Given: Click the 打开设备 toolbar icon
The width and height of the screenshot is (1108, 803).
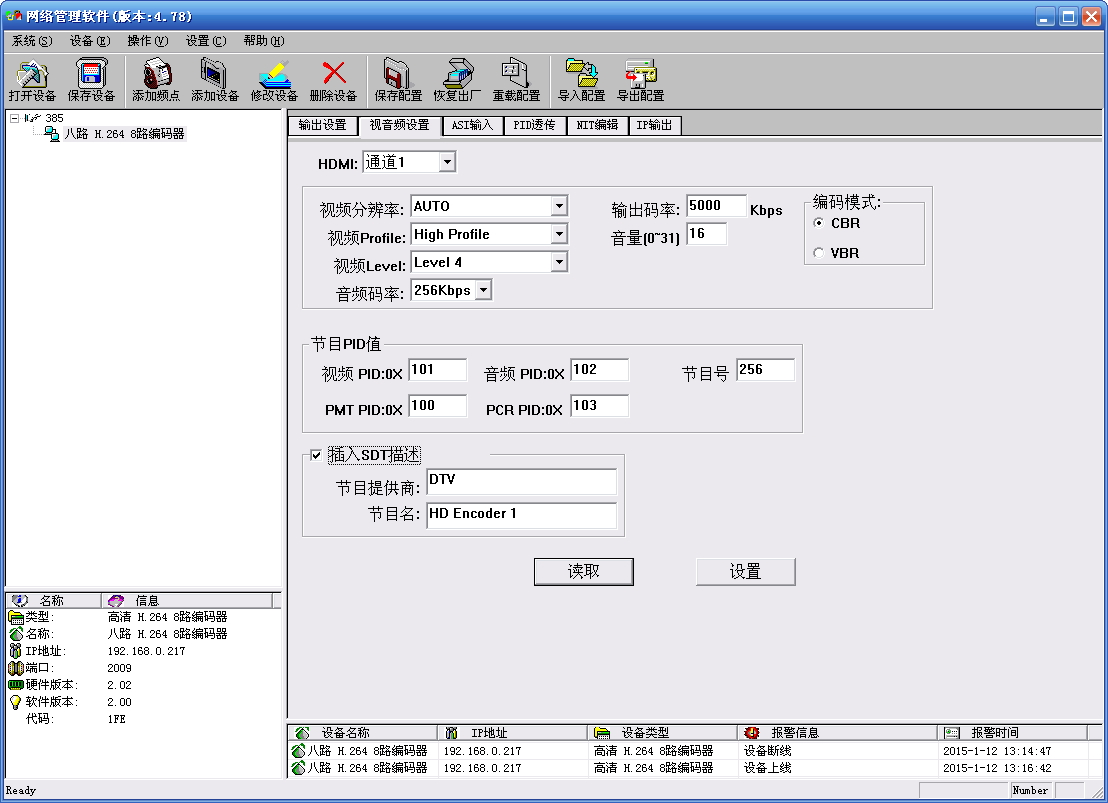Looking at the screenshot, I should coord(32,76).
